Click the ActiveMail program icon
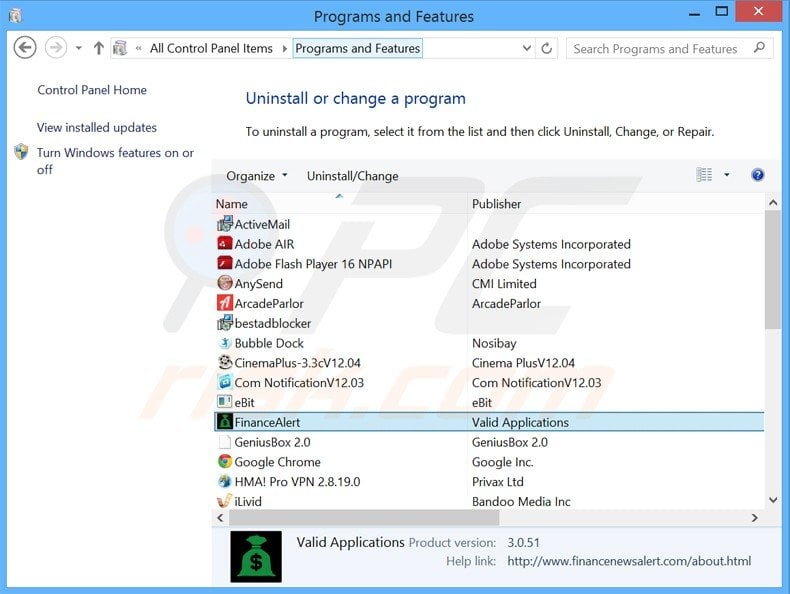This screenshot has width=790, height=594. [225, 224]
